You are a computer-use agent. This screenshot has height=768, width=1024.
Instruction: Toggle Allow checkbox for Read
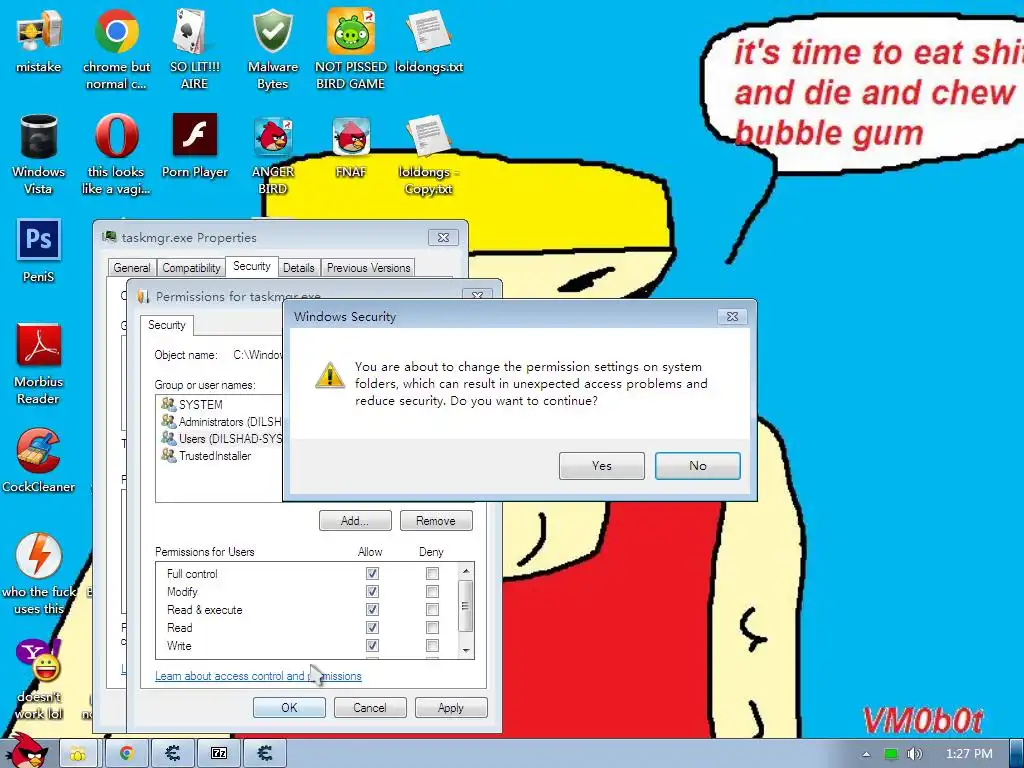(x=372, y=628)
